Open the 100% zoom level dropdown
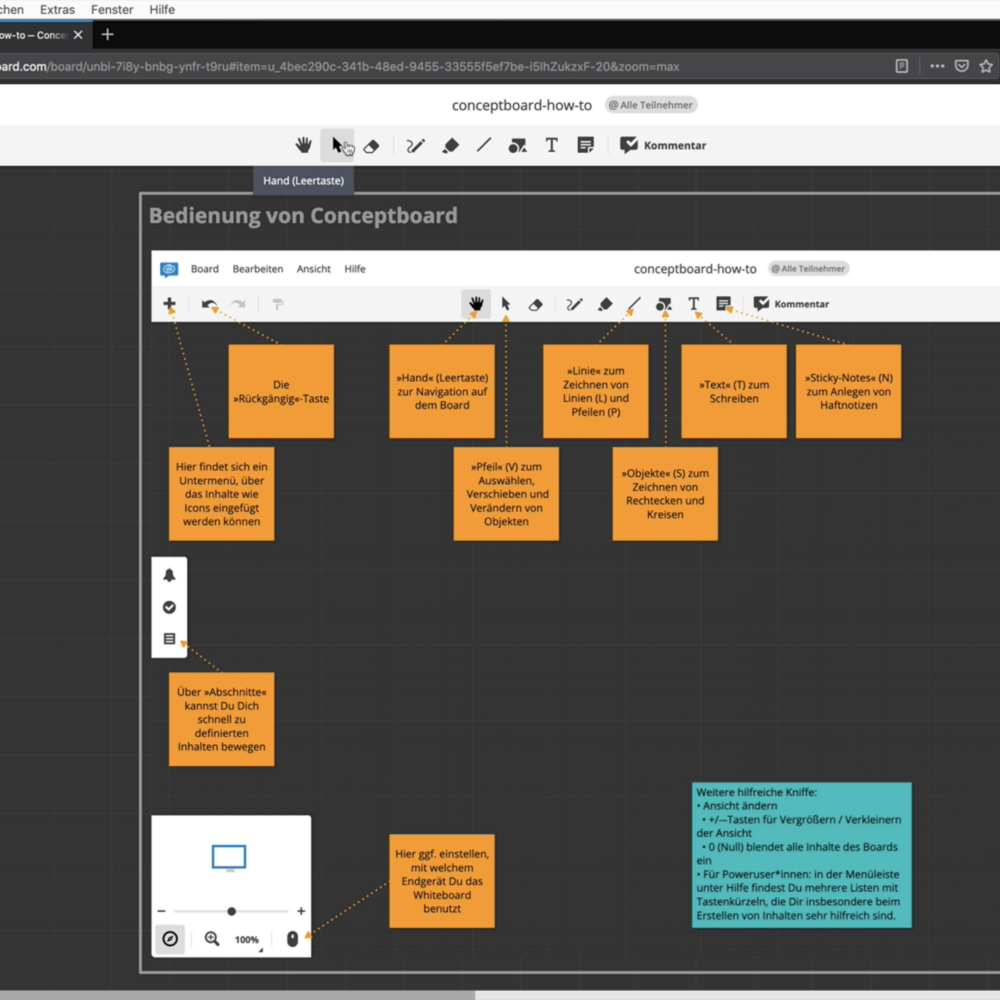 coord(247,940)
